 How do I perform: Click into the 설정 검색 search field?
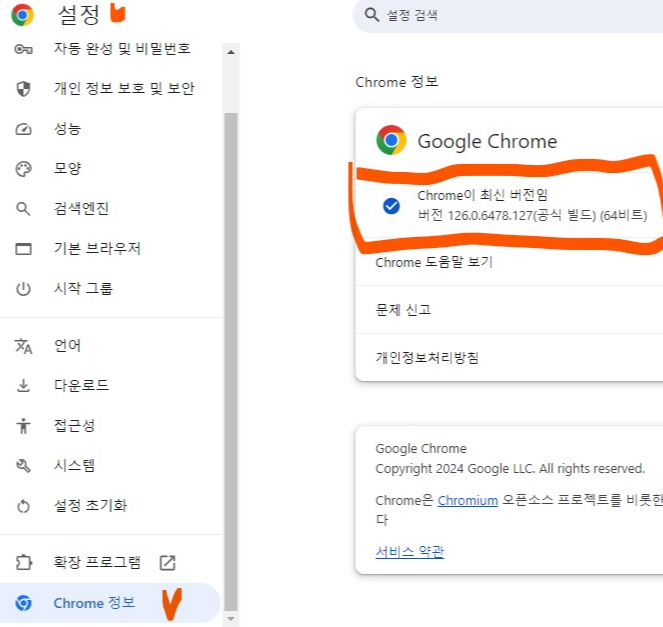507,16
